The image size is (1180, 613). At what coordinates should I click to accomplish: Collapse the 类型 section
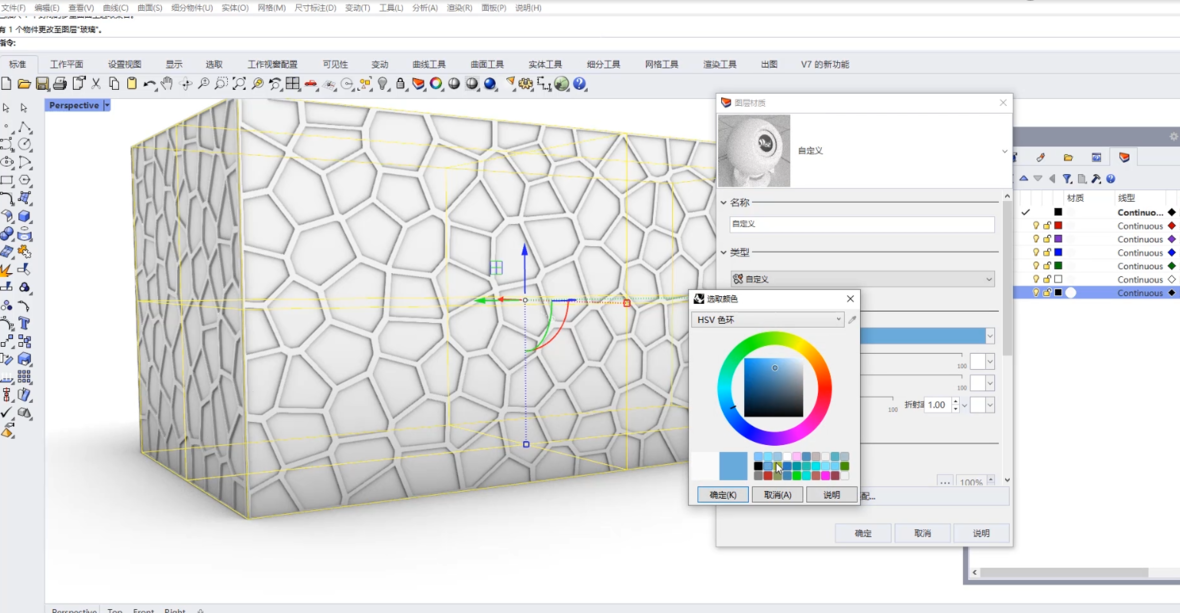pyautogui.click(x=723, y=253)
